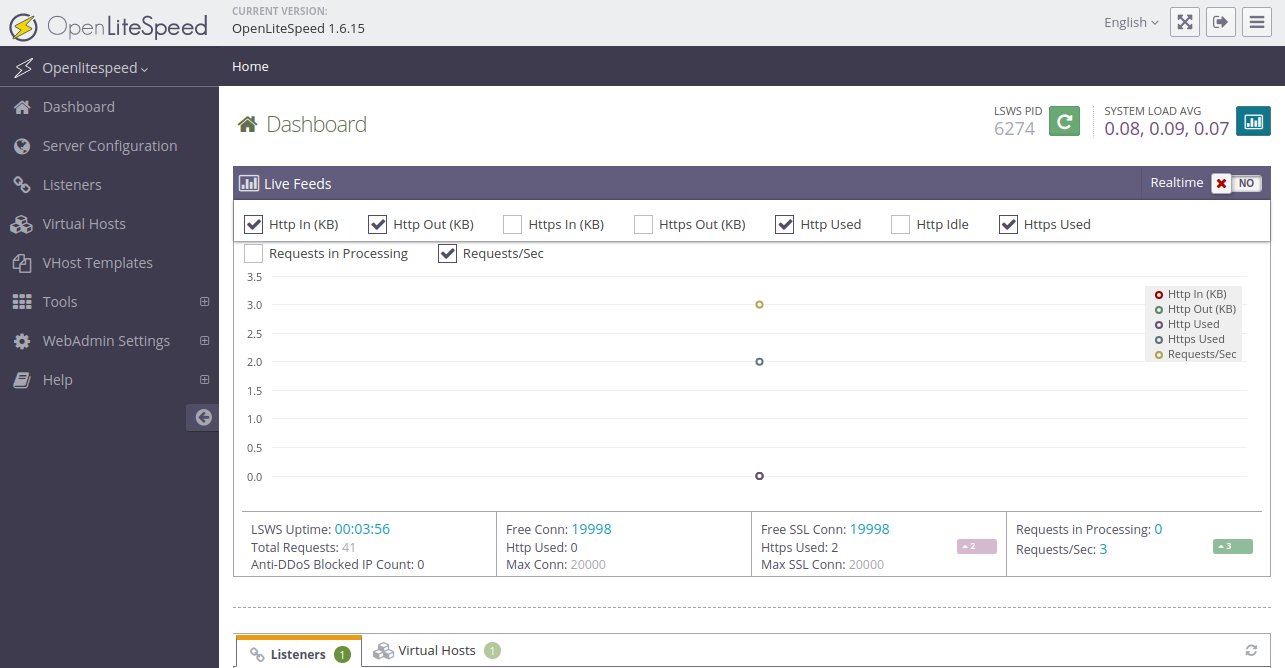Uncheck Https Used checkbox

1008,224
